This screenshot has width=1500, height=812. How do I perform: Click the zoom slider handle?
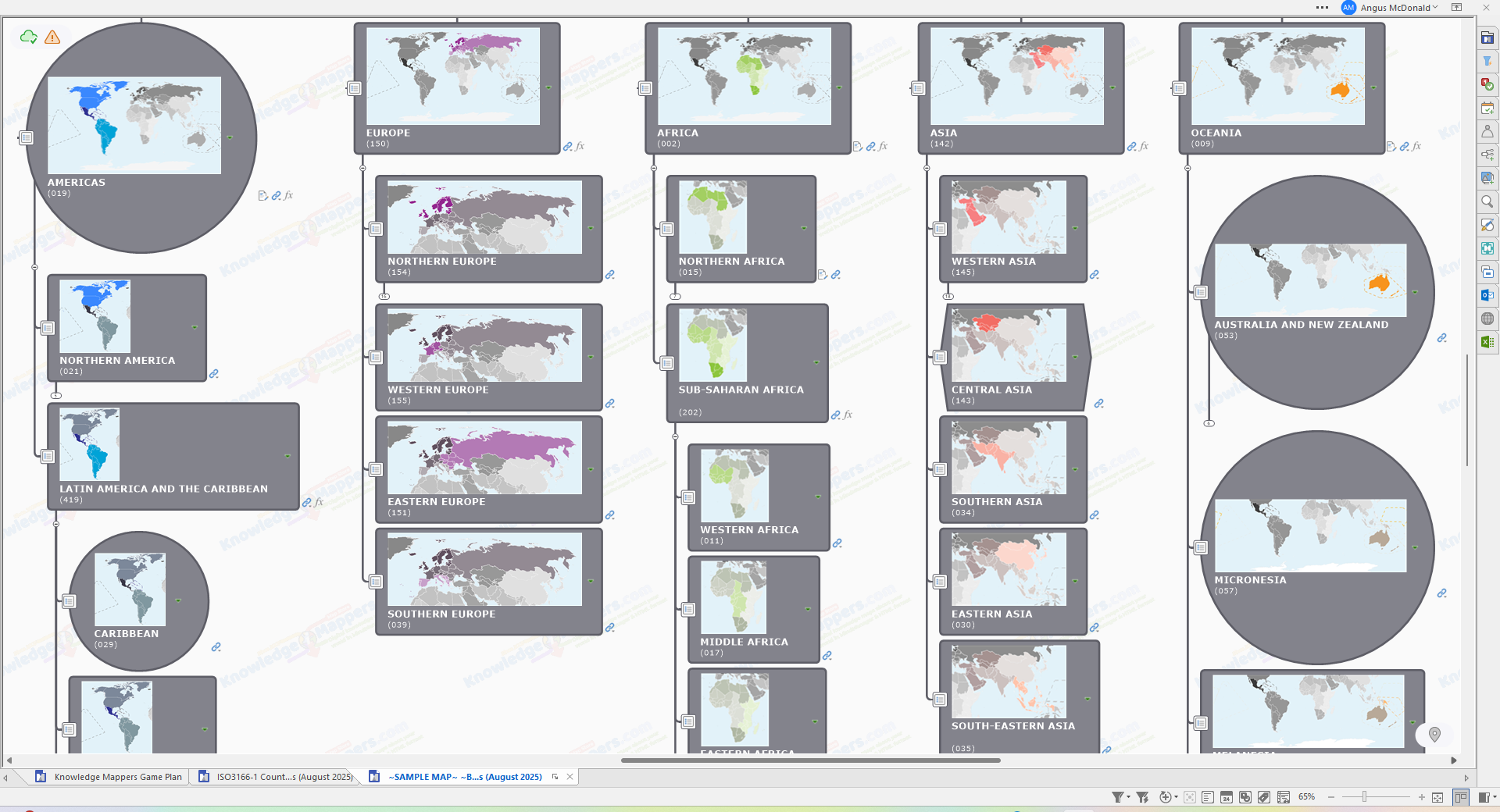(x=1364, y=797)
